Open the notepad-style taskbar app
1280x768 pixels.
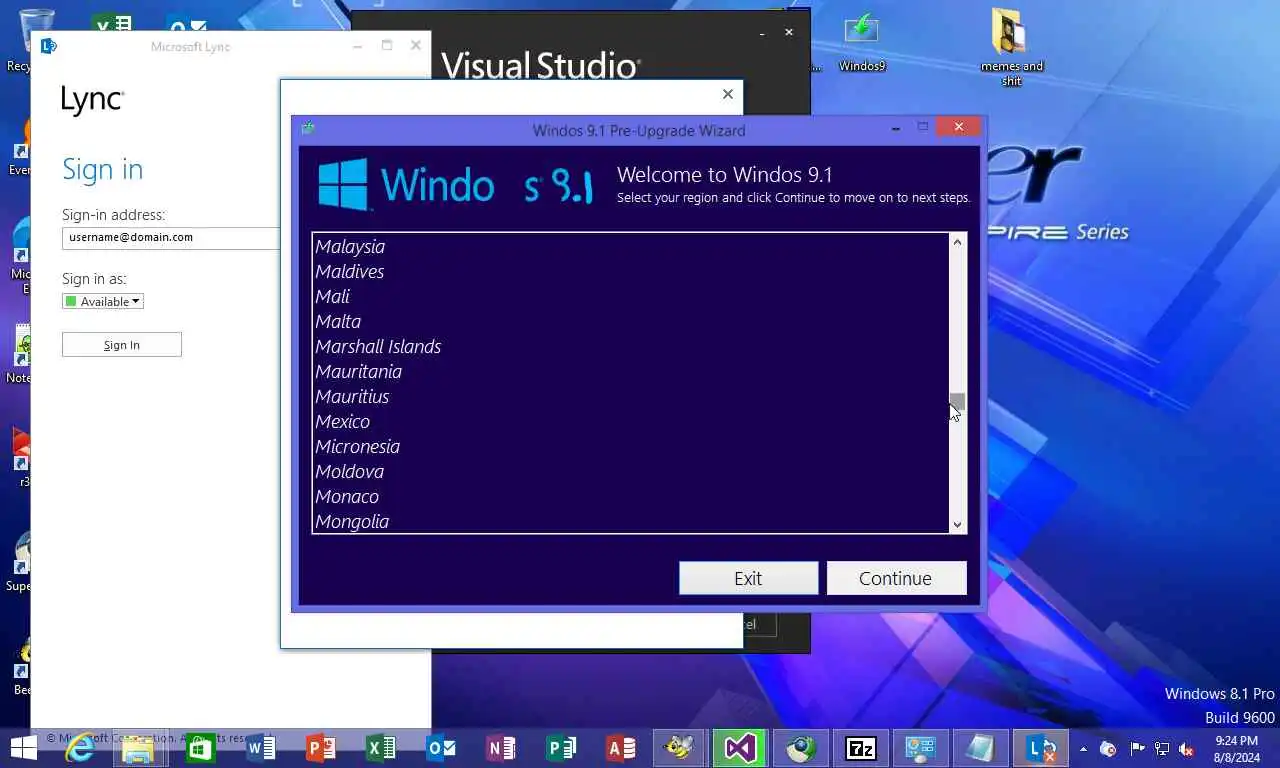[x=981, y=747]
